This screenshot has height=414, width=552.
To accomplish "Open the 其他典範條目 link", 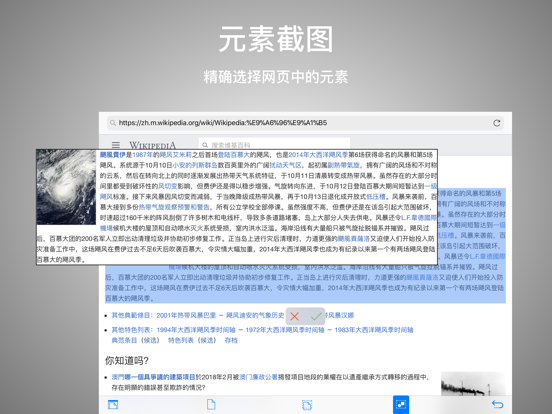I will coord(132,315).
